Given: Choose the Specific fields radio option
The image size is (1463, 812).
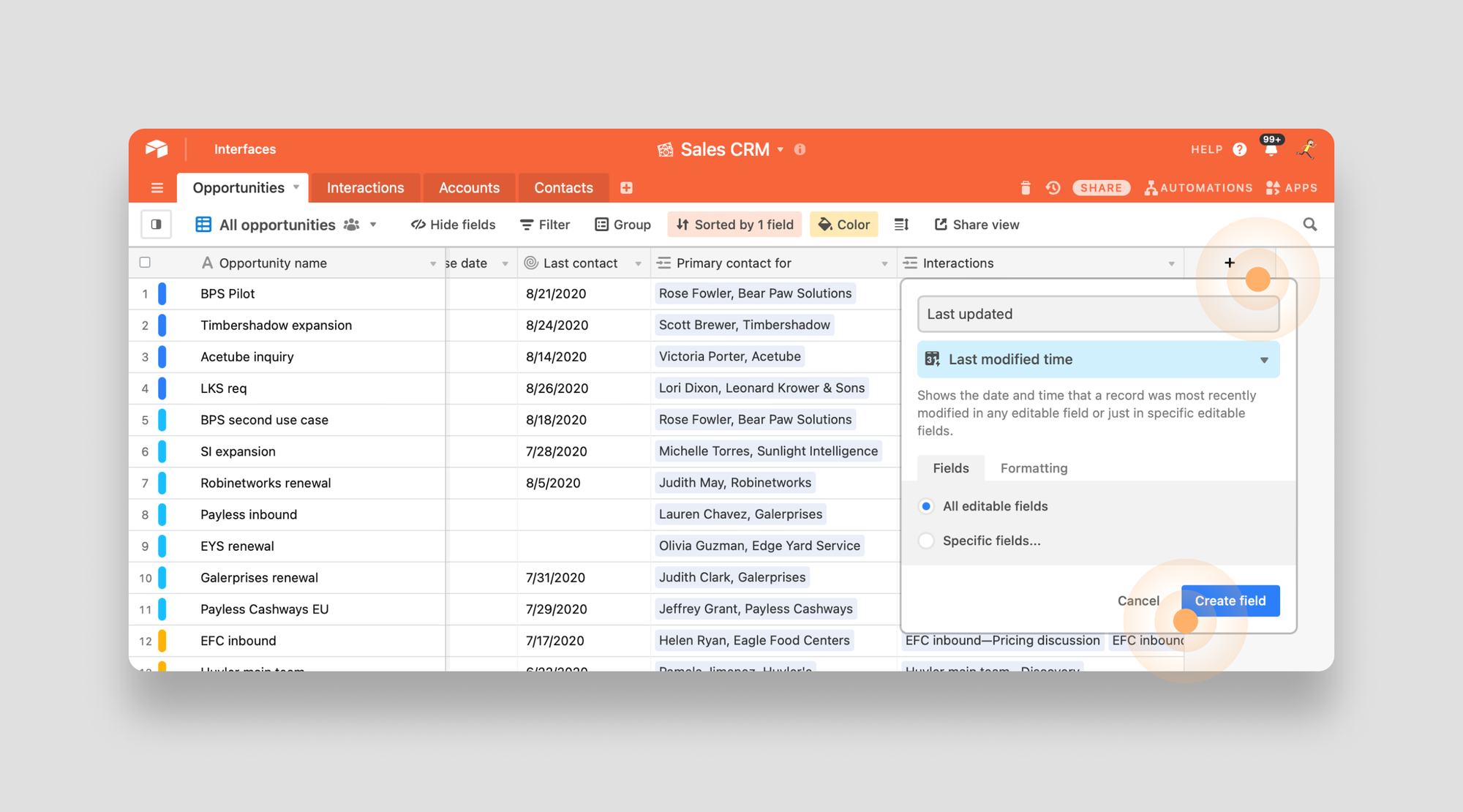Looking at the screenshot, I should pyautogui.click(x=926, y=541).
